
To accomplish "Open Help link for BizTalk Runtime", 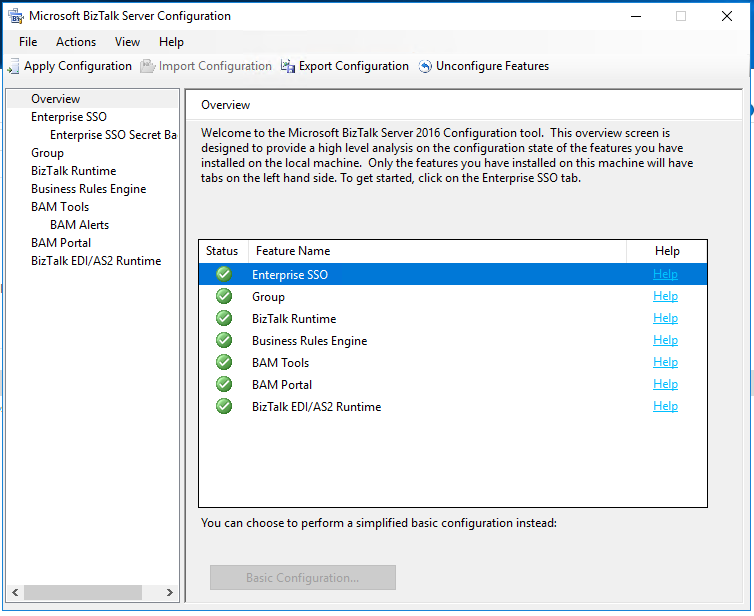I will point(666,318).
